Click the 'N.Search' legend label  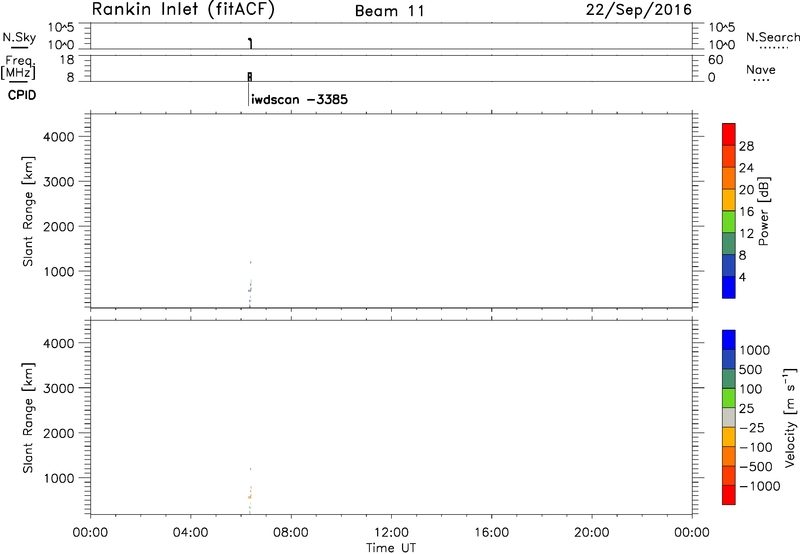pyautogui.click(x=772, y=37)
